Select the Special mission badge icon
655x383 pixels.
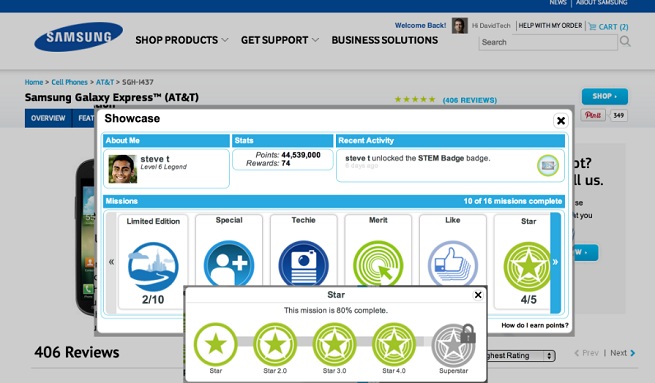pyautogui.click(x=229, y=264)
